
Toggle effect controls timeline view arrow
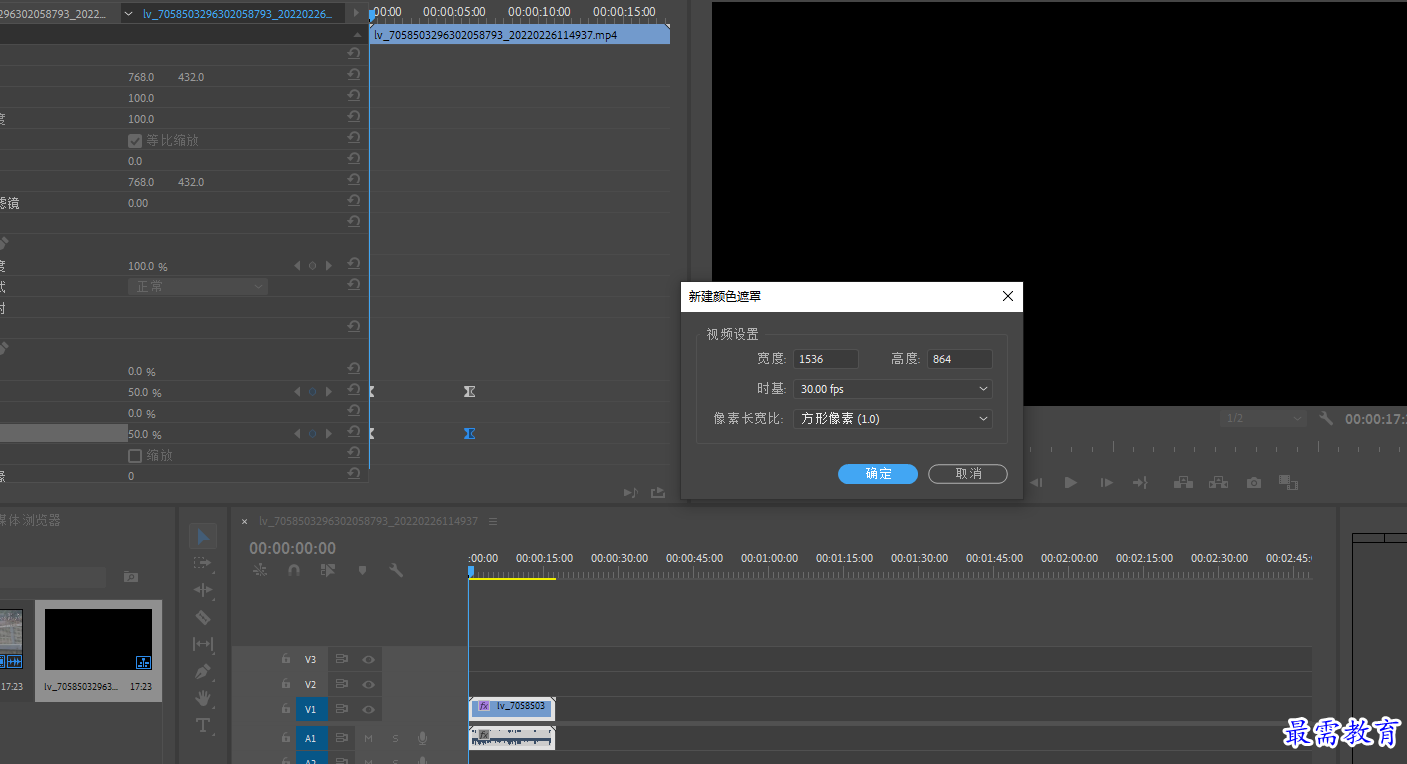tap(356, 13)
